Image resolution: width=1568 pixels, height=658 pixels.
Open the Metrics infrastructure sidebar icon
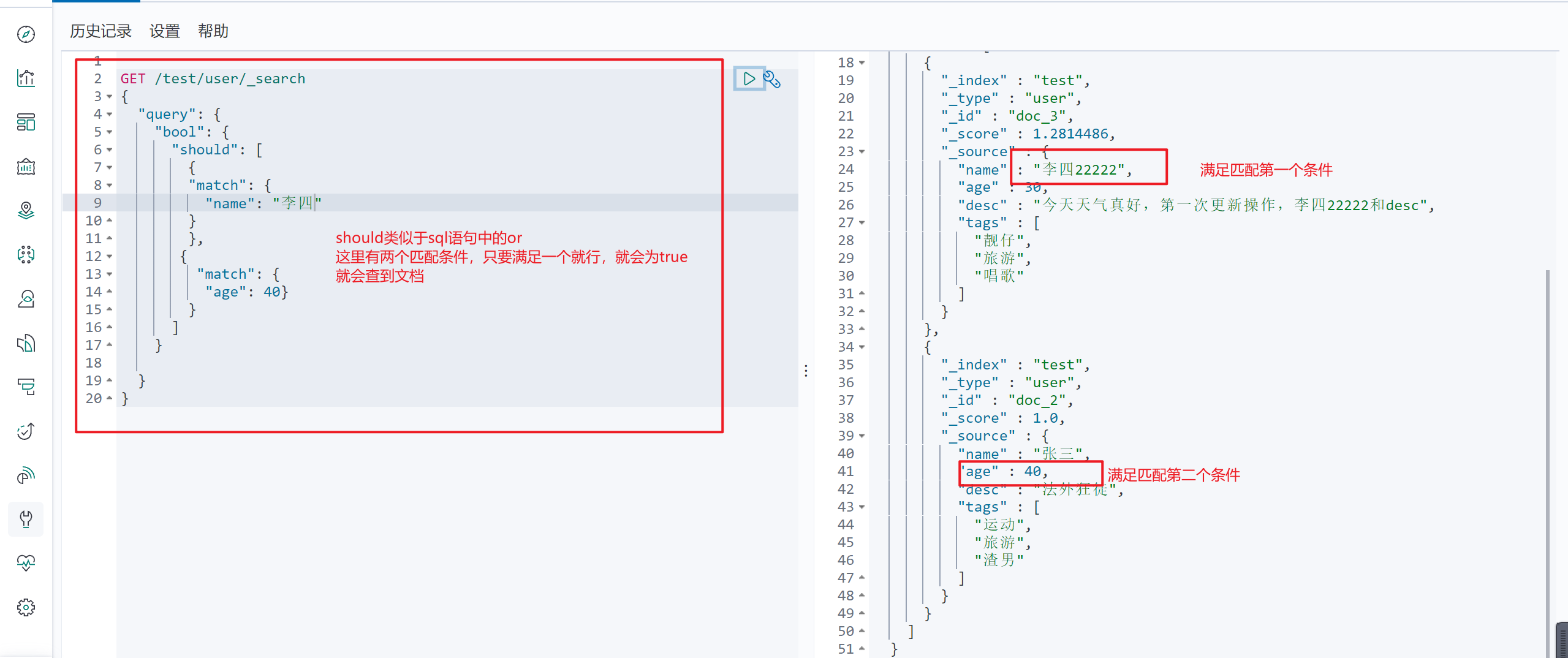[26, 299]
